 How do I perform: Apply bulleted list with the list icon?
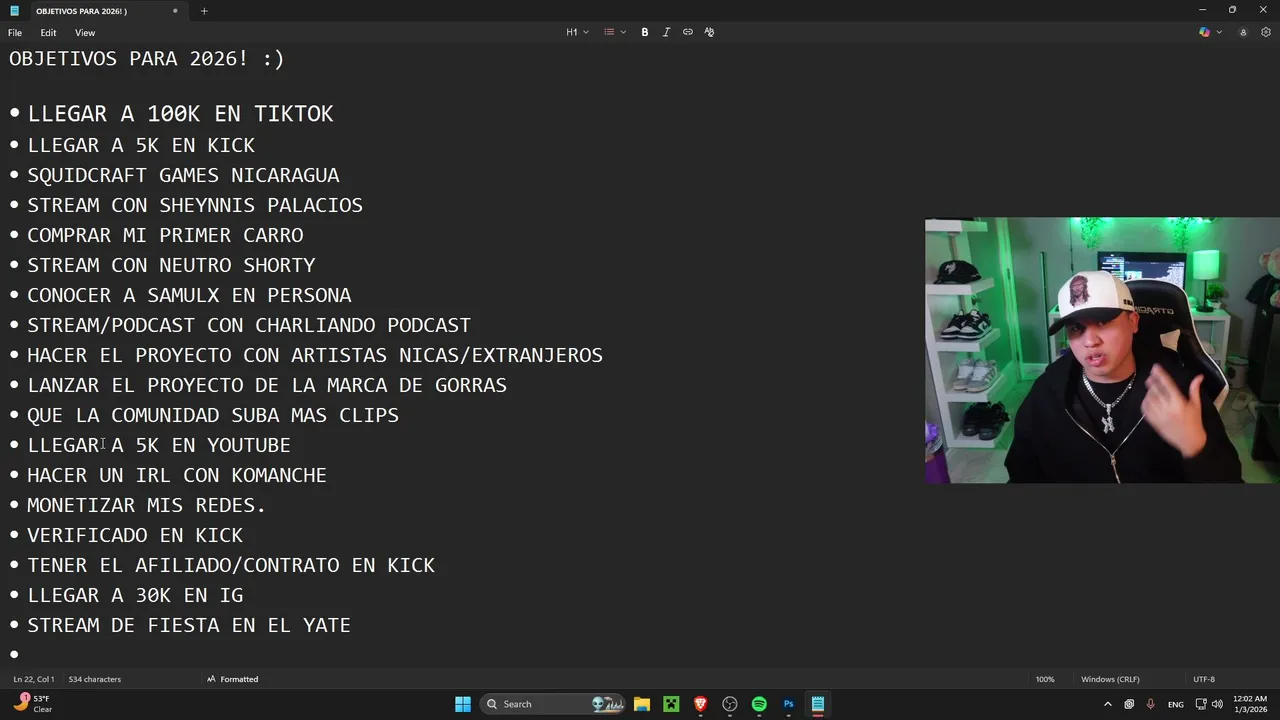point(609,32)
